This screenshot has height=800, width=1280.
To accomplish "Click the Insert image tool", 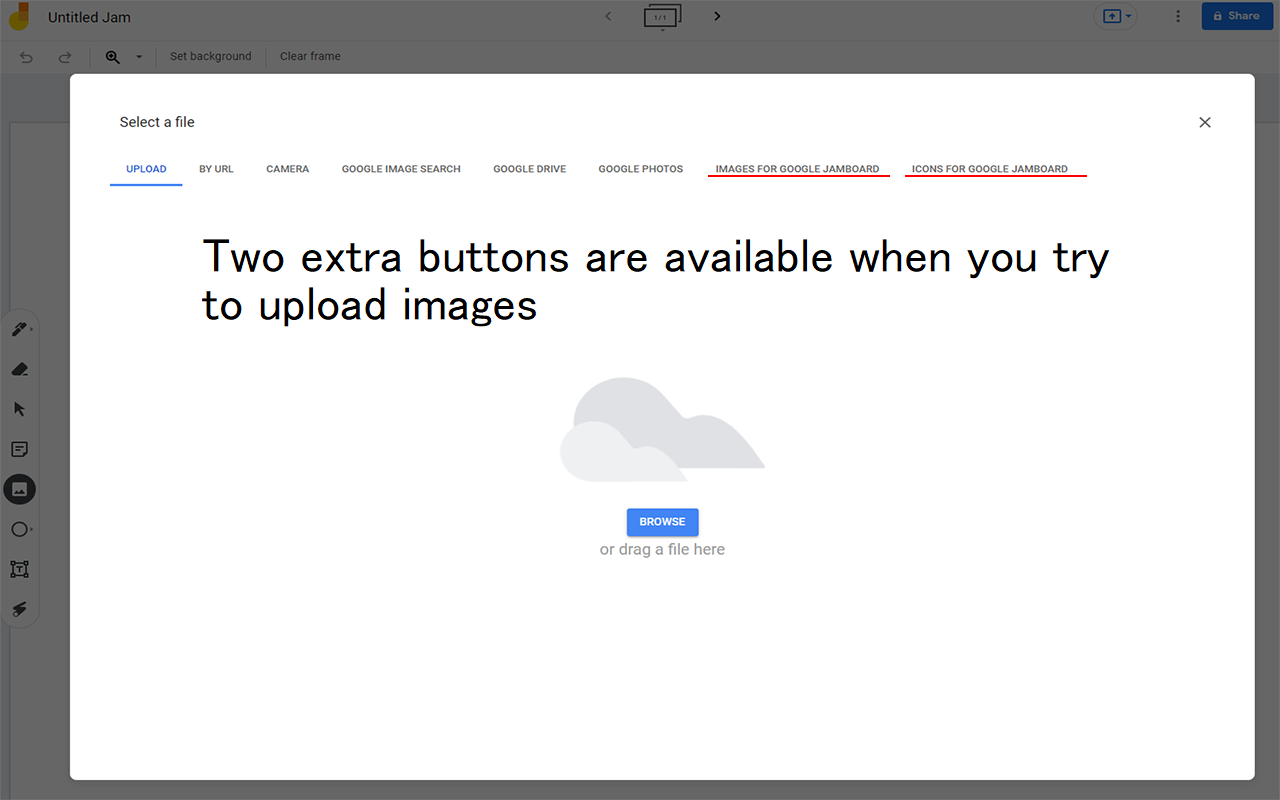I will (x=20, y=489).
